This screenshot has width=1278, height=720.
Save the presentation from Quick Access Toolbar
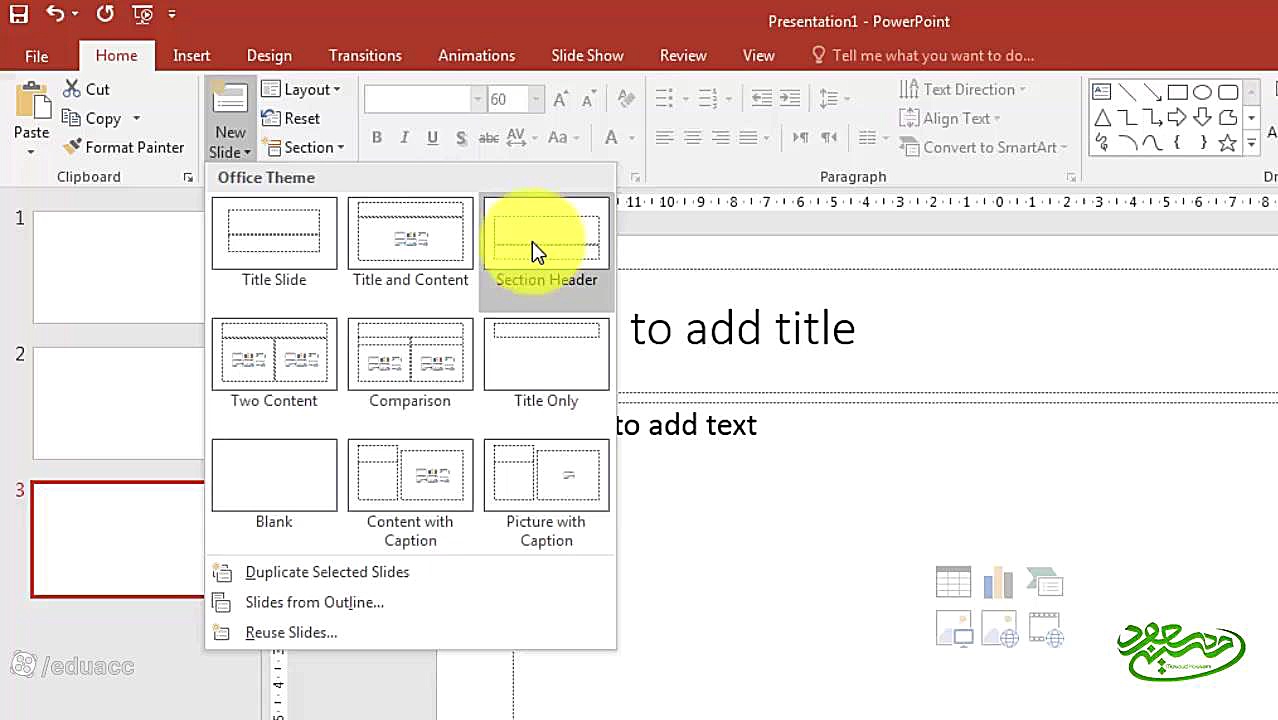(x=19, y=15)
